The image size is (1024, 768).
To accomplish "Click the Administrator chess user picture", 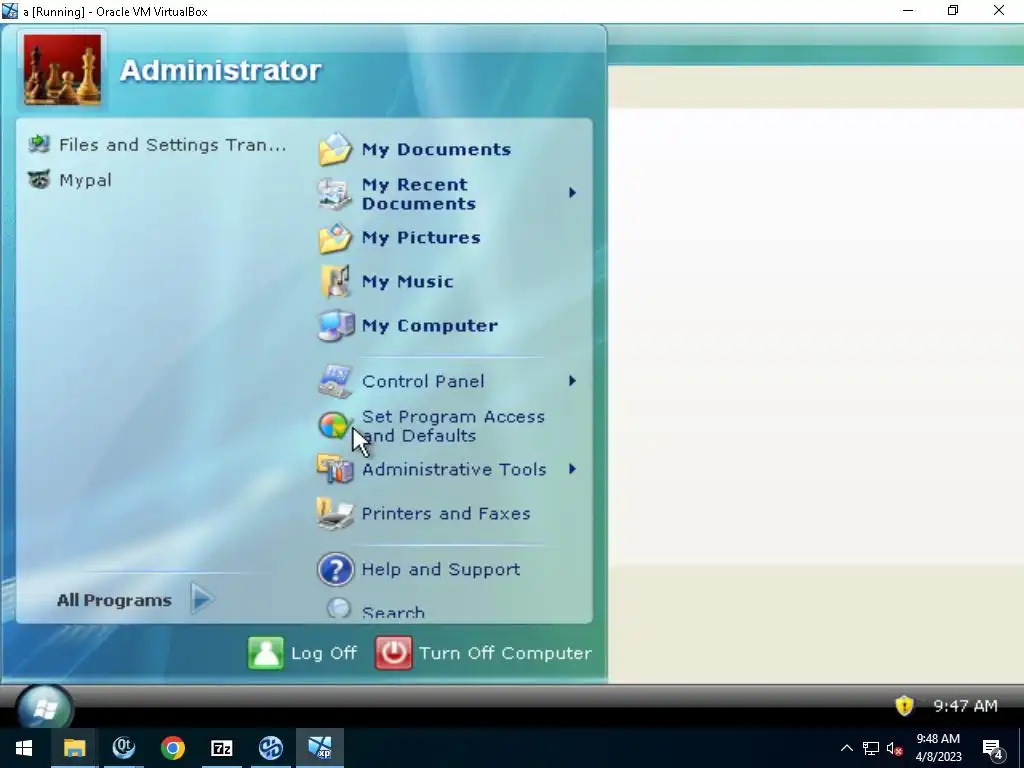I will pos(63,70).
